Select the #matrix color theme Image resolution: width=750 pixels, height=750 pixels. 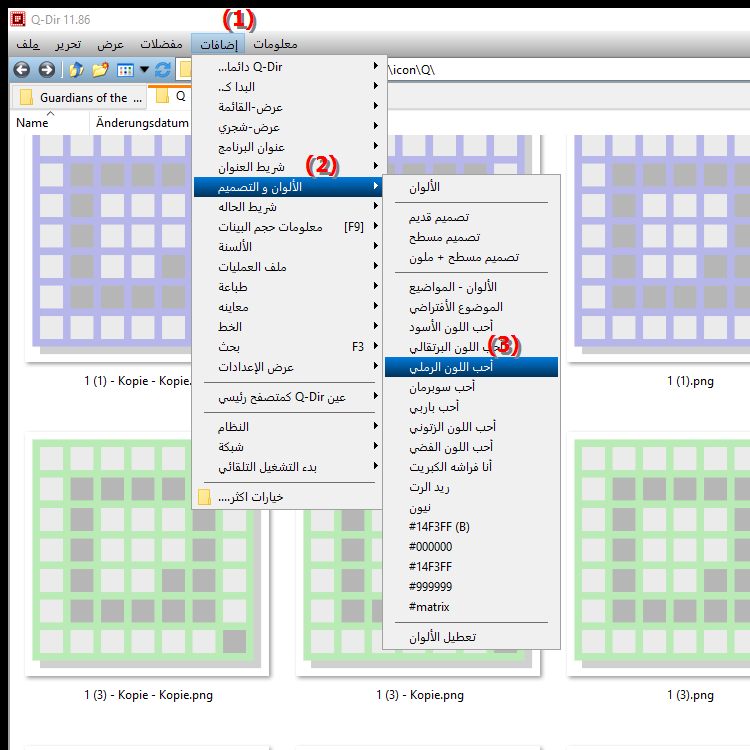click(466, 607)
